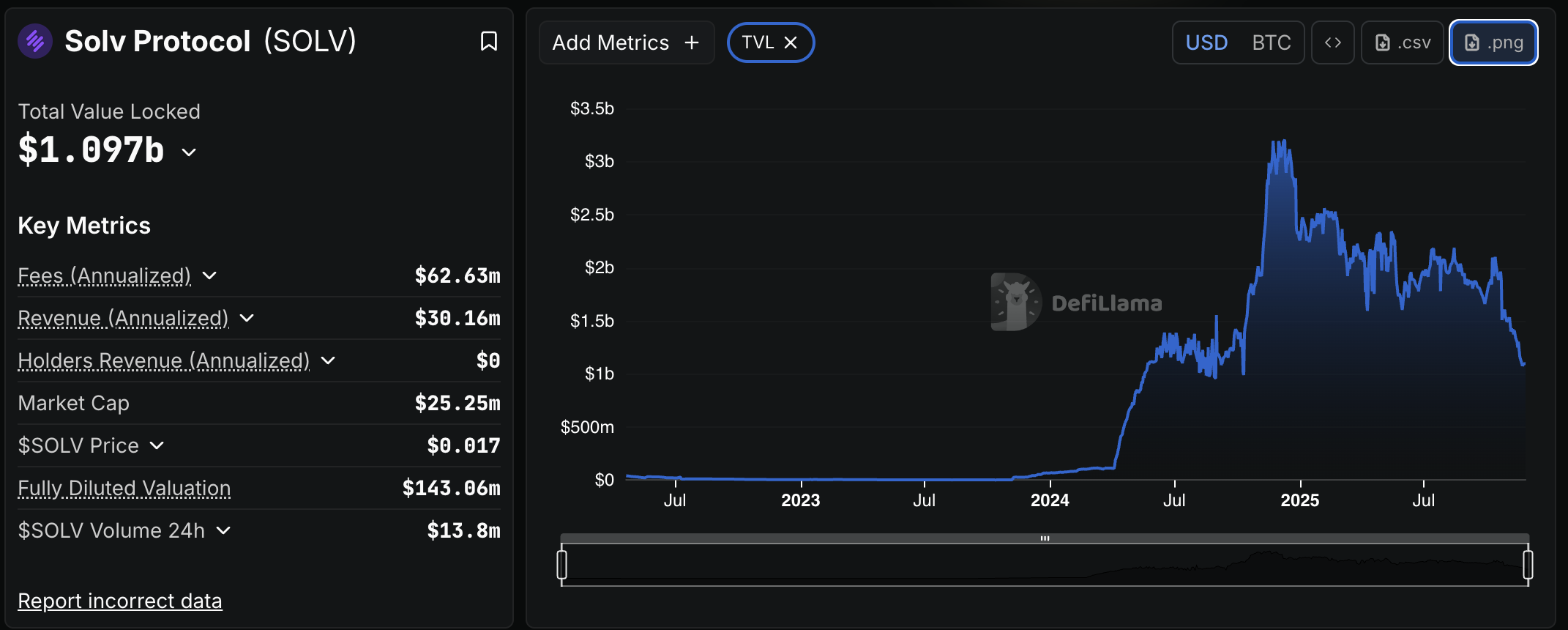Viewport: 1568px width, 630px height.
Task: Click the Market Cap value $25.25m
Action: pos(458,403)
